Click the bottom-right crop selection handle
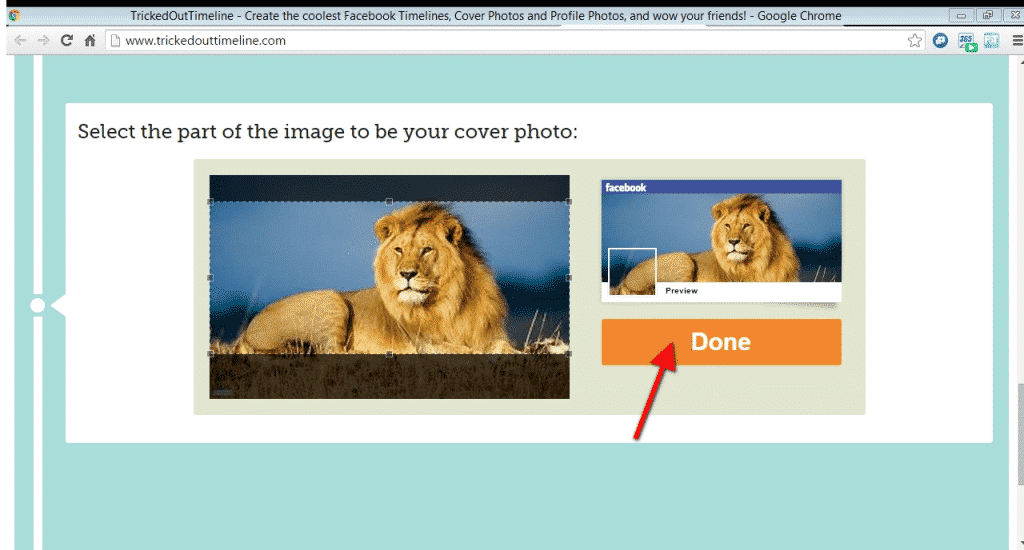Image resolution: width=1024 pixels, height=550 pixels. pyautogui.click(x=569, y=354)
